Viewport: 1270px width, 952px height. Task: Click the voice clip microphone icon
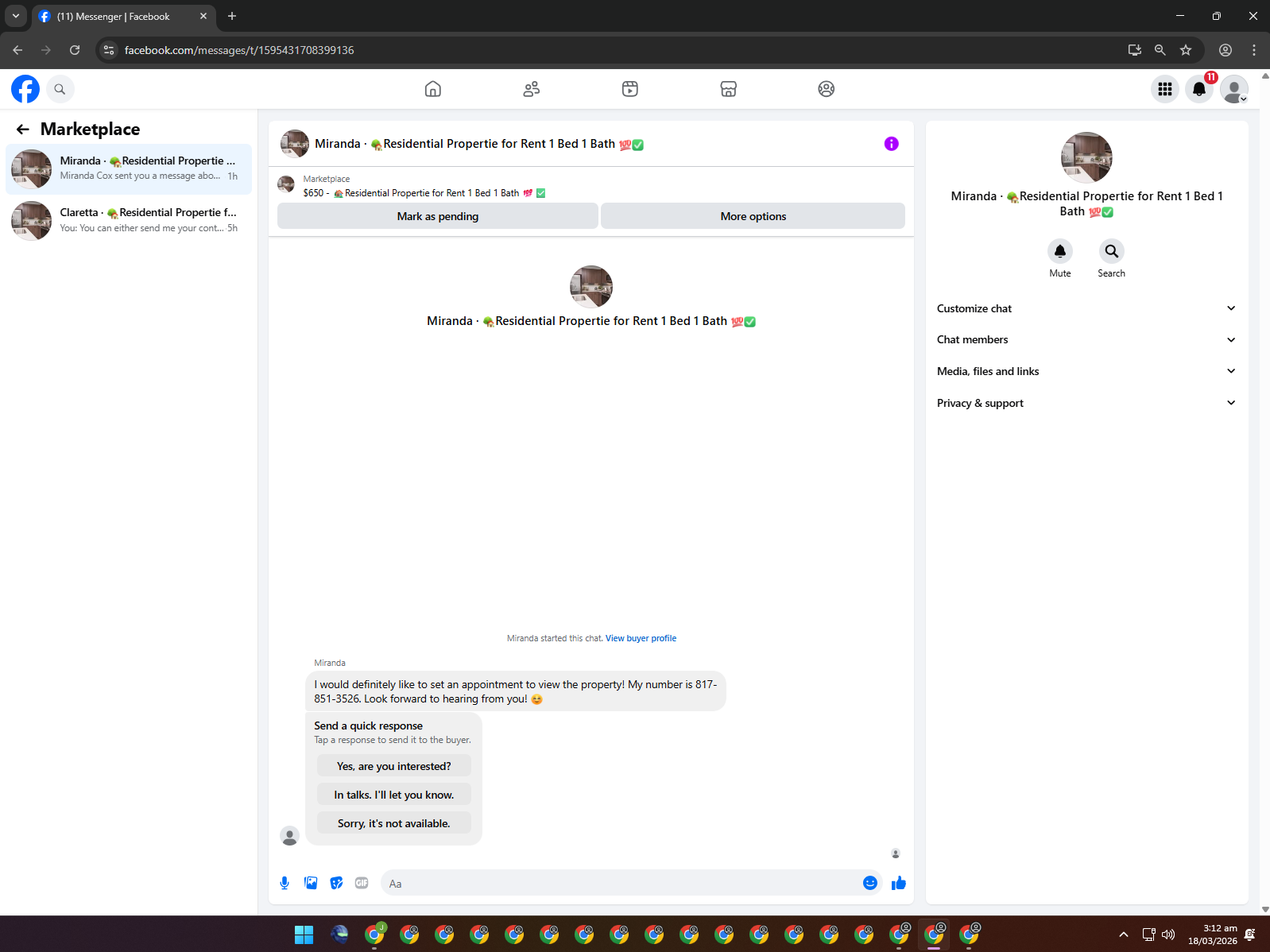point(285,883)
